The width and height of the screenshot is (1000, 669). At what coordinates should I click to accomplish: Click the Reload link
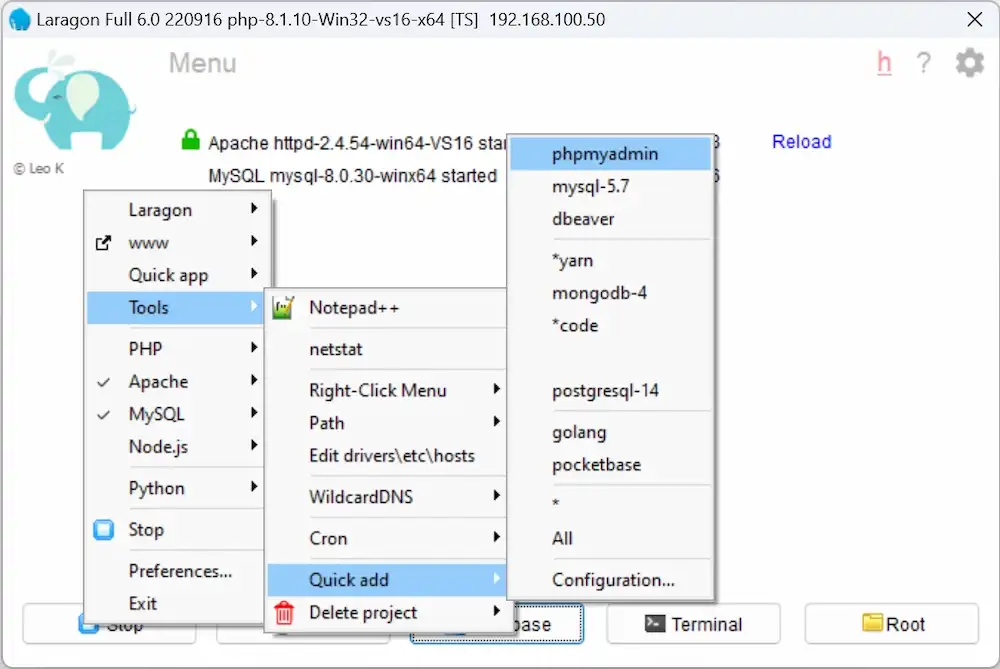[801, 142]
